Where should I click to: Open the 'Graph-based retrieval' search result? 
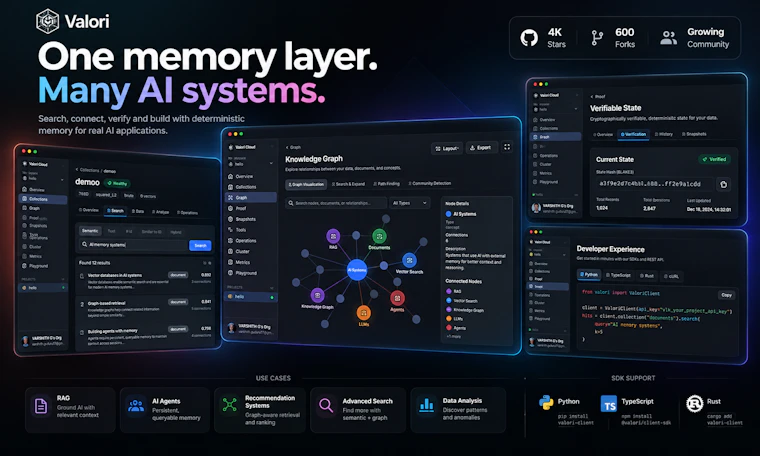click(x=146, y=308)
